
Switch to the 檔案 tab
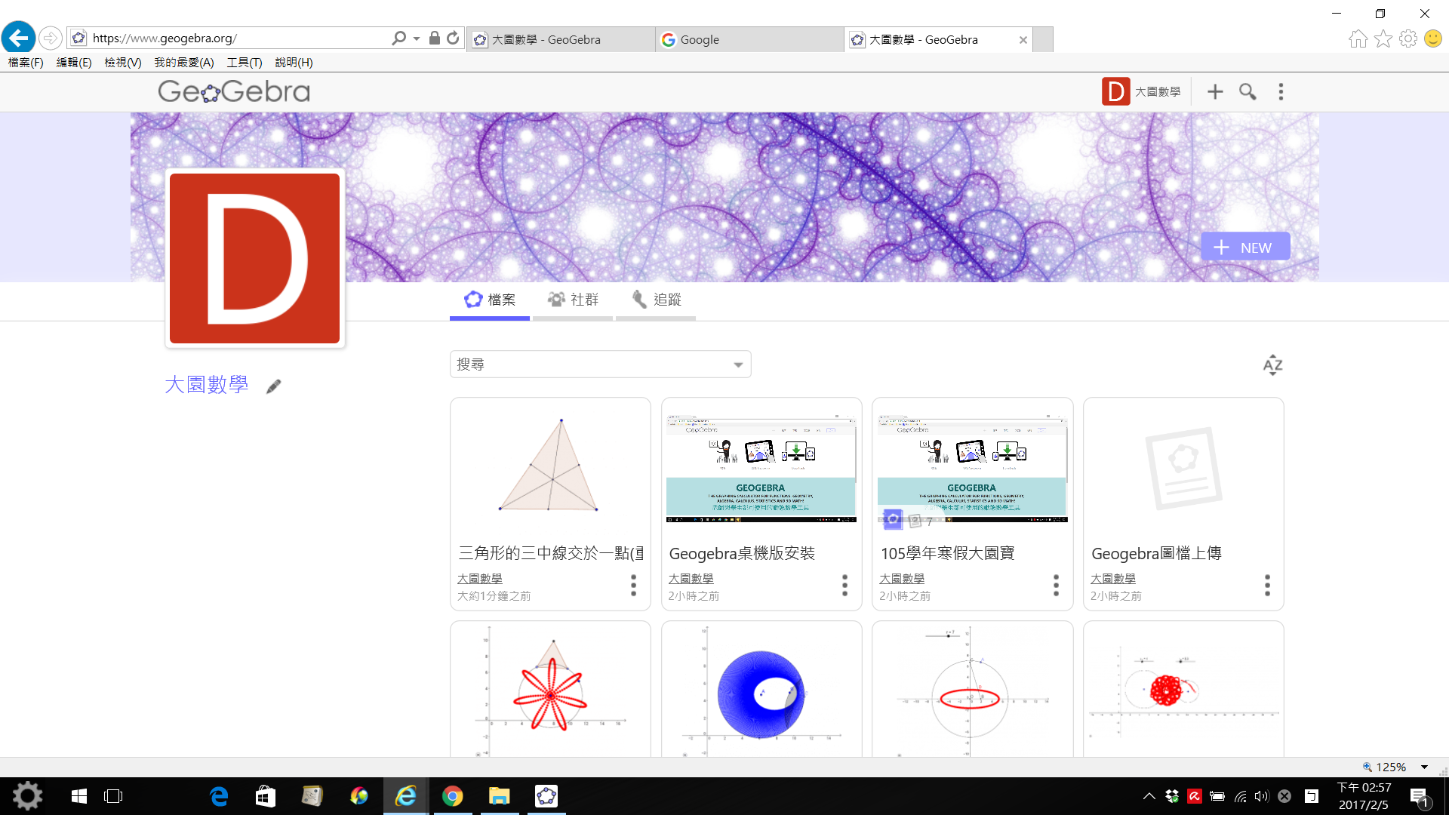click(490, 300)
